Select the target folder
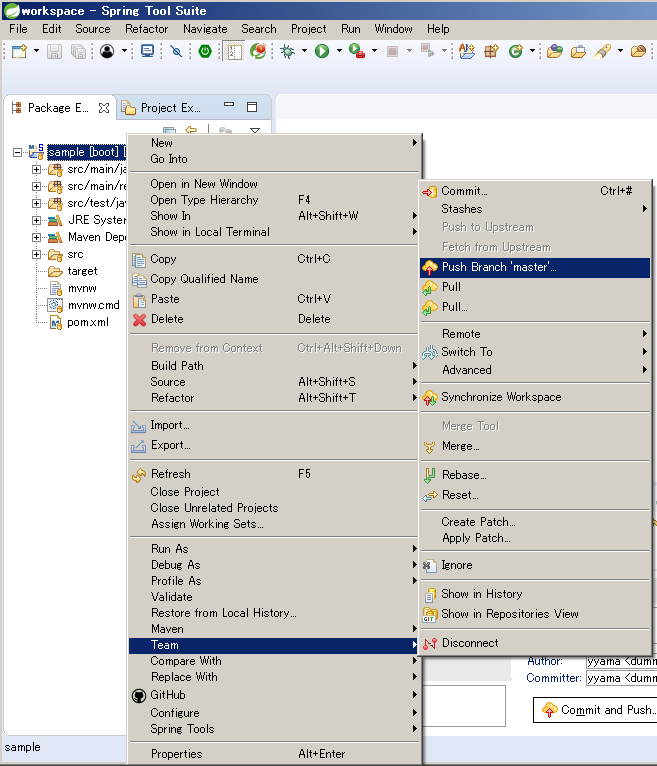Viewport: 657px width, 766px height. (x=82, y=271)
